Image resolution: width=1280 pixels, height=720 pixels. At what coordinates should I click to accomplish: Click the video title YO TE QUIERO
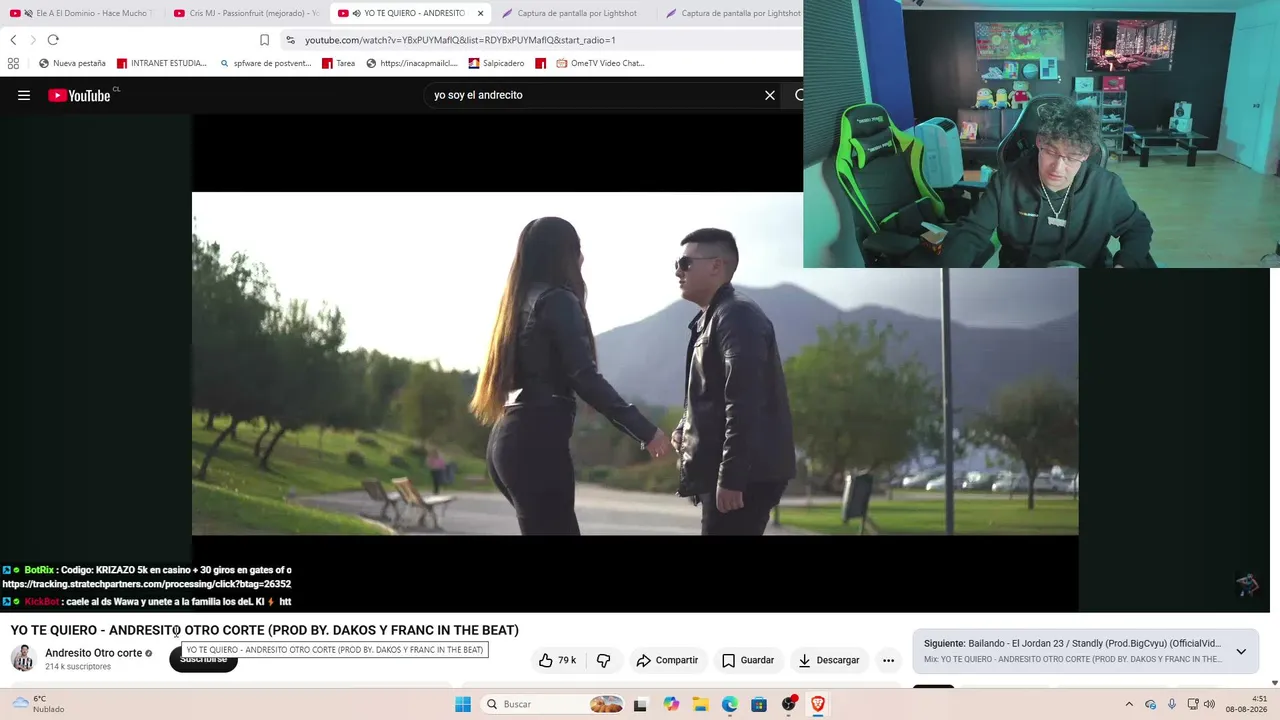pyautogui.click(x=265, y=630)
